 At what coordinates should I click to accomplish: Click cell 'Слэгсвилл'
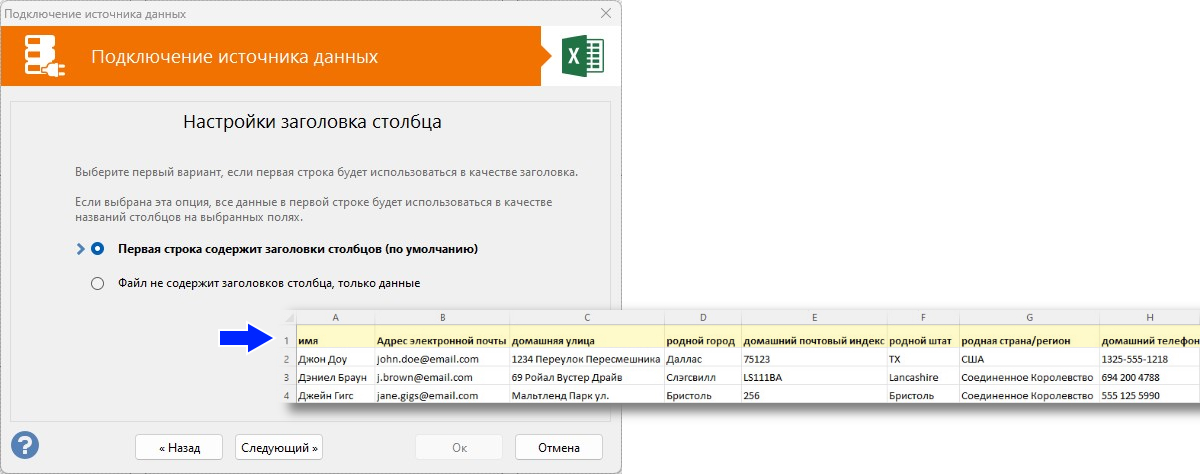[x=703, y=378]
